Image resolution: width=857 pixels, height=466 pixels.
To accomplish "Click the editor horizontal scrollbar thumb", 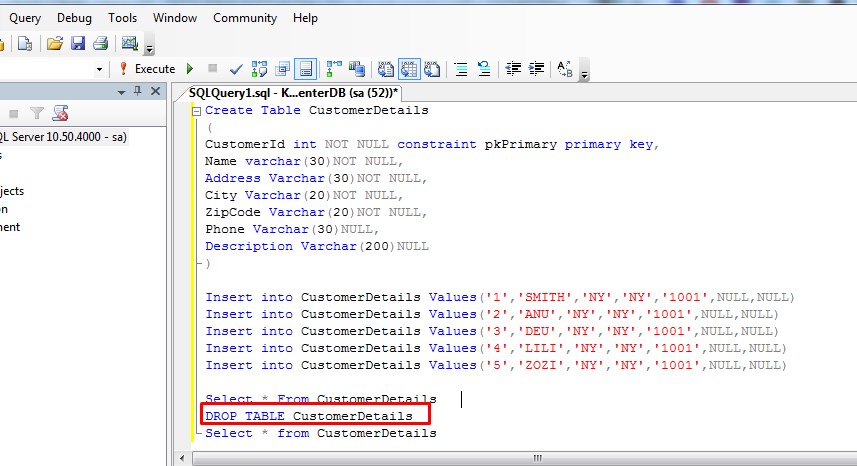I will [538, 458].
